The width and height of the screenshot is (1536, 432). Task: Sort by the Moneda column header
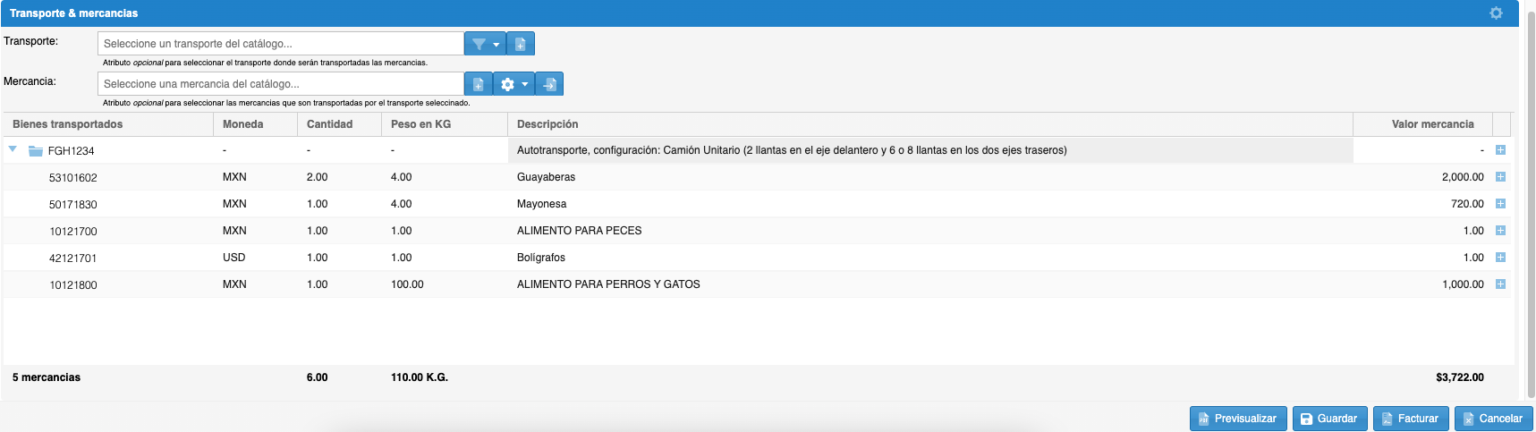tap(243, 124)
